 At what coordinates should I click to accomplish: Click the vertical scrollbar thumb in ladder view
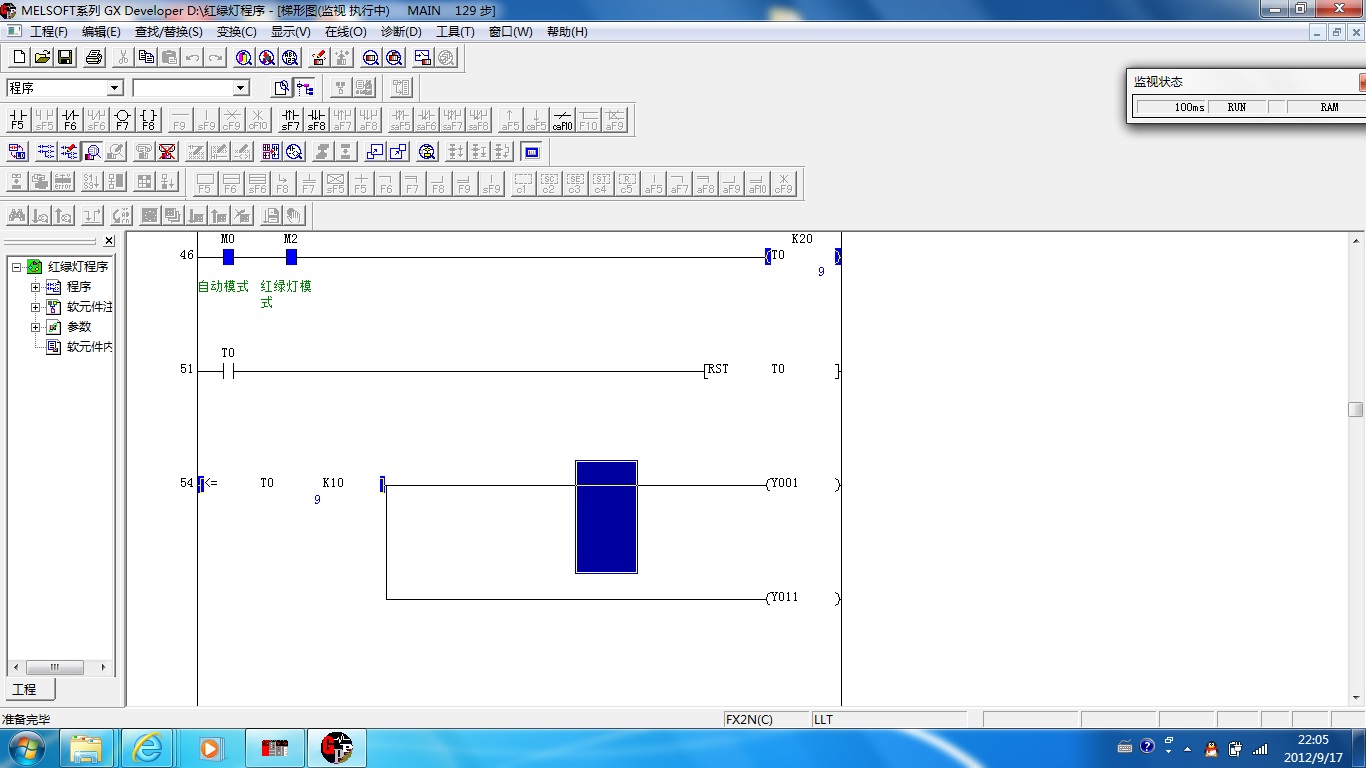(1355, 409)
